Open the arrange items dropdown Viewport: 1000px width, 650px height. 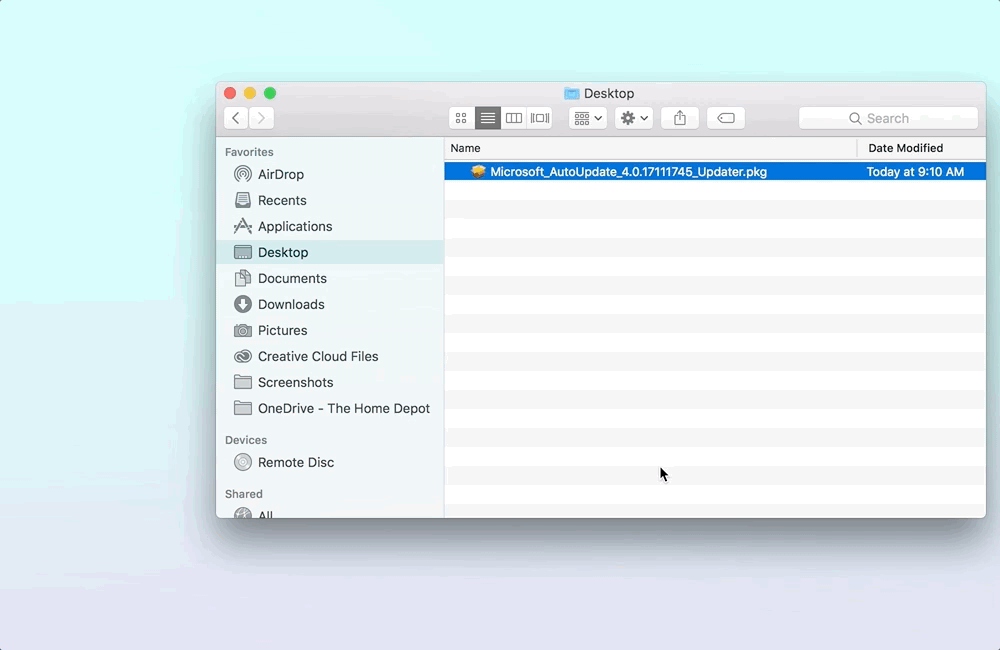pyautogui.click(x=588, y=118)
